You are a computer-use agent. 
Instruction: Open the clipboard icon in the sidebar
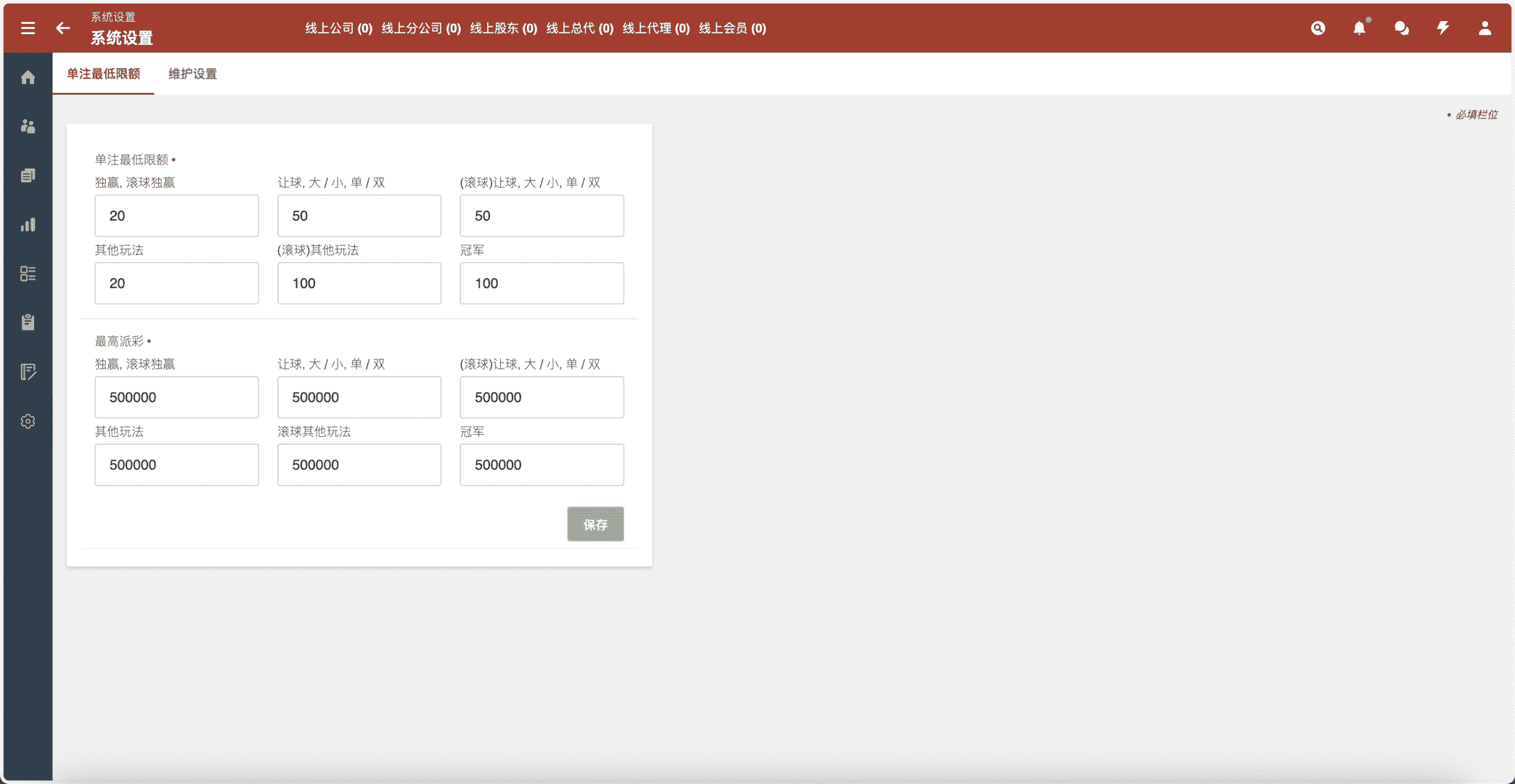(28, 322)
